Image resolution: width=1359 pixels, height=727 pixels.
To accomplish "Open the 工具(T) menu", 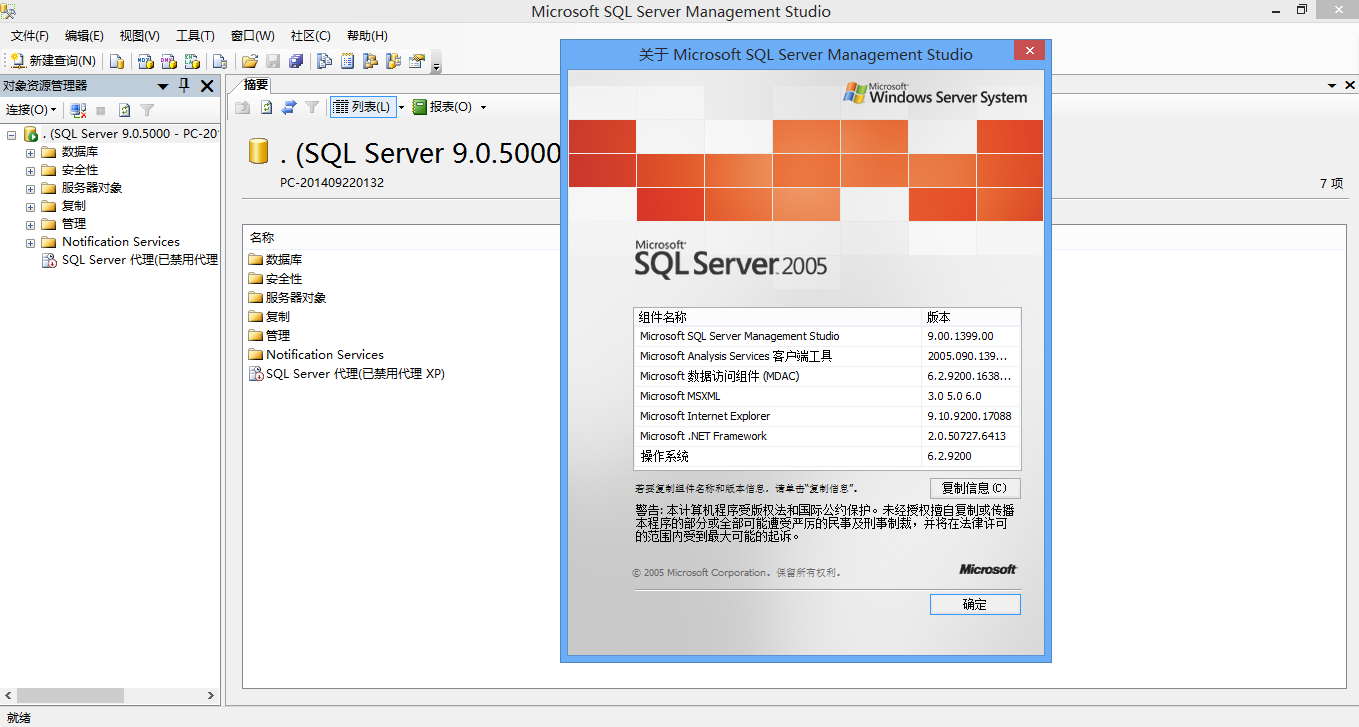I will 195,36.
